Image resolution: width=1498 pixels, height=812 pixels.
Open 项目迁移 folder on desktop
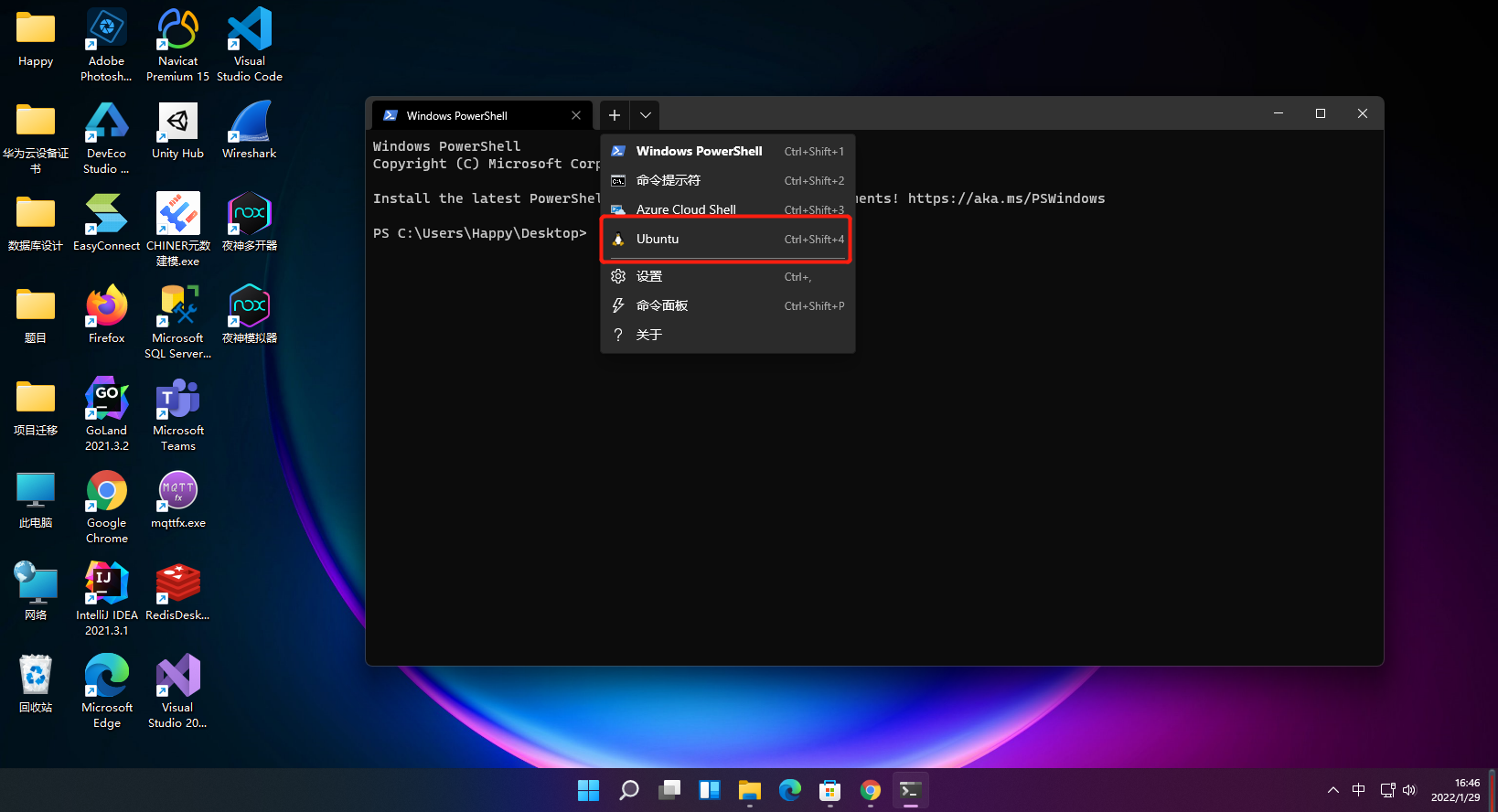[x=36, y=407]
